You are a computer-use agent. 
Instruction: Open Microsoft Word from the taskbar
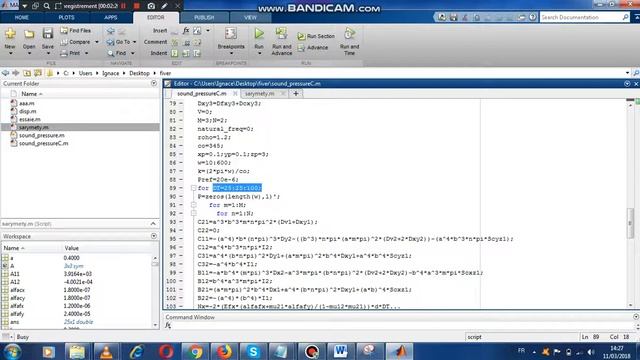340,351
